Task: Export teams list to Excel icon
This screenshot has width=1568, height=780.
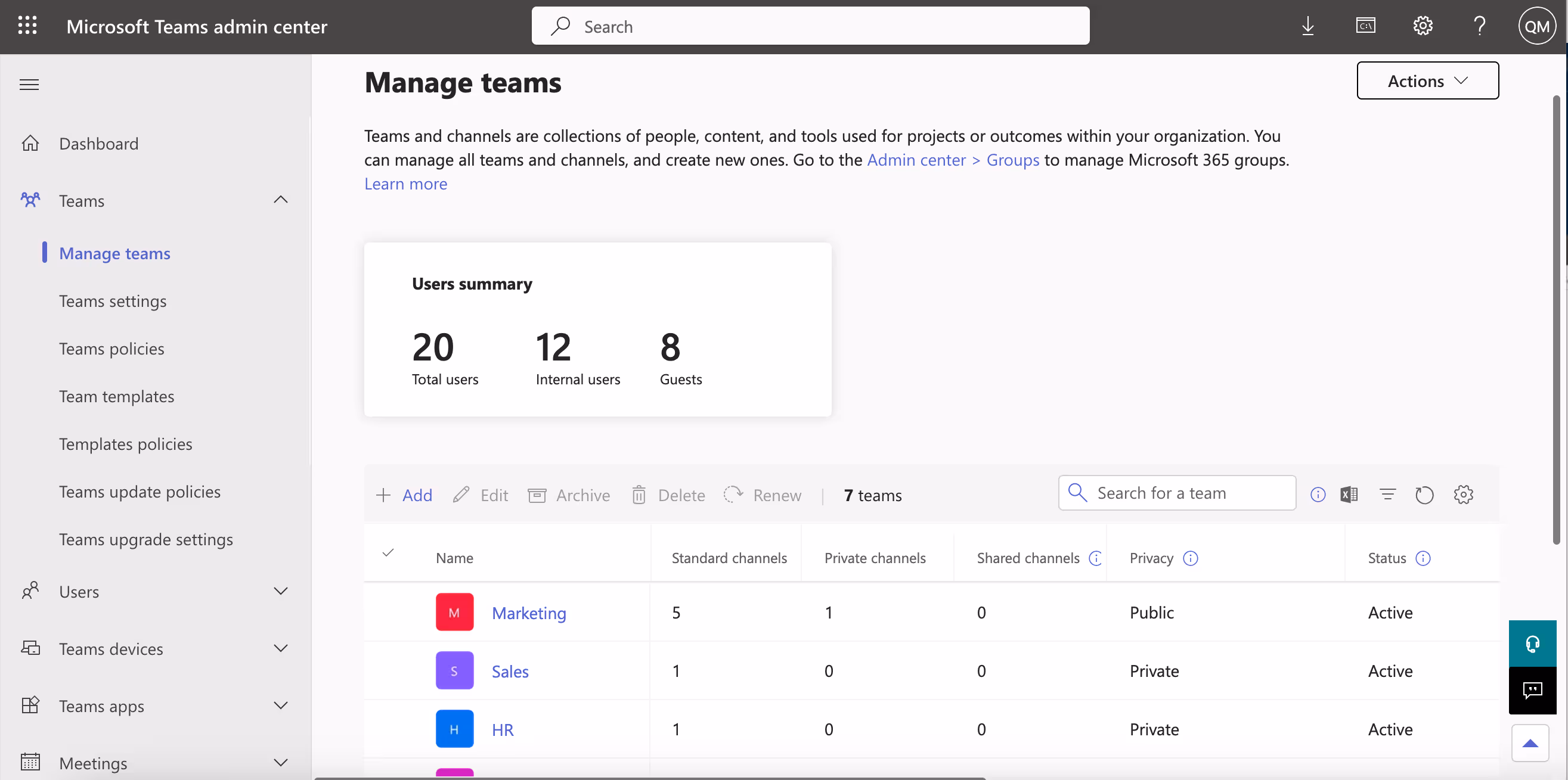Action: tap(1348, 495)
